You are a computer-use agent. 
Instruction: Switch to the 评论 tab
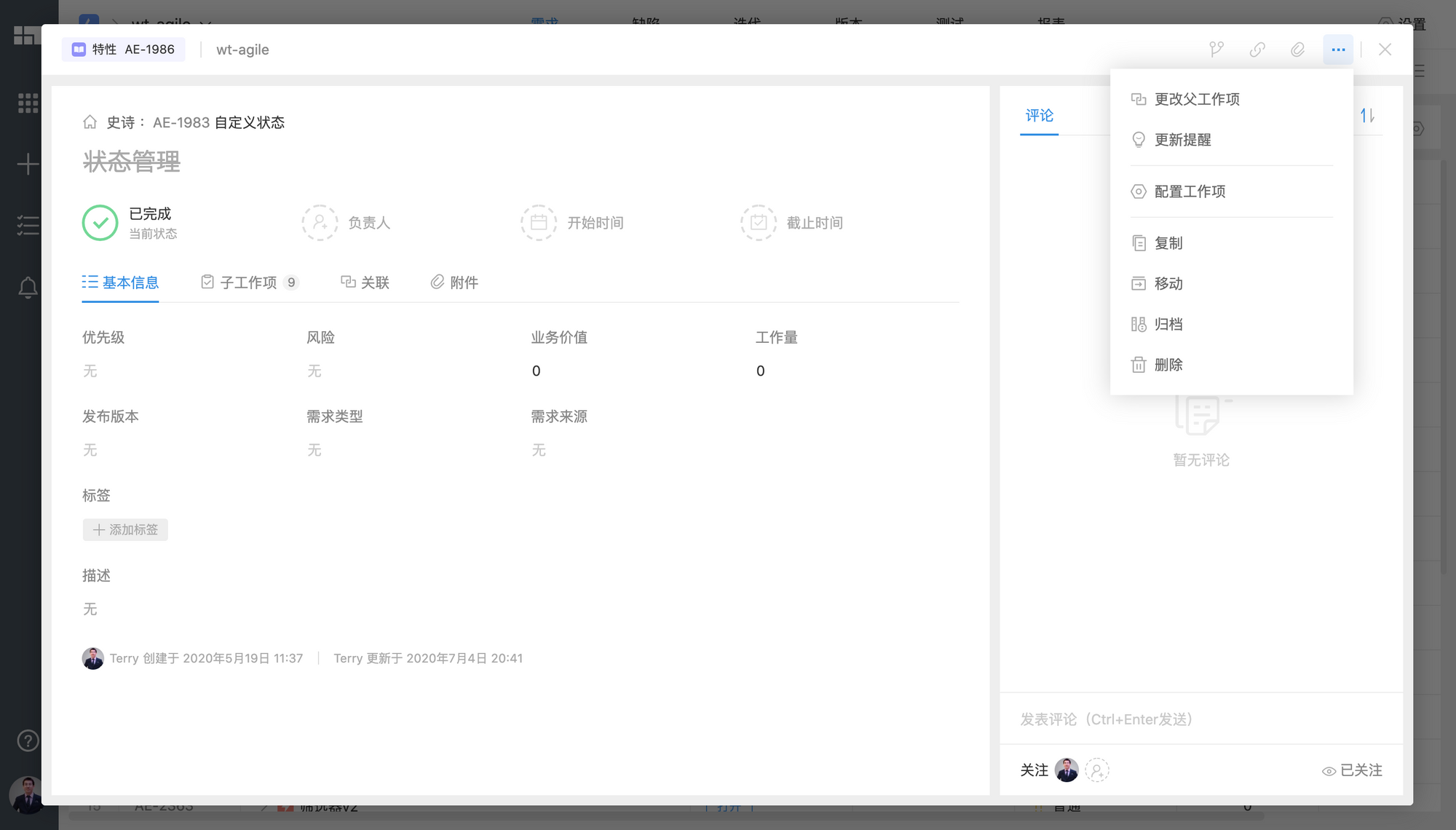point(1039,116)
